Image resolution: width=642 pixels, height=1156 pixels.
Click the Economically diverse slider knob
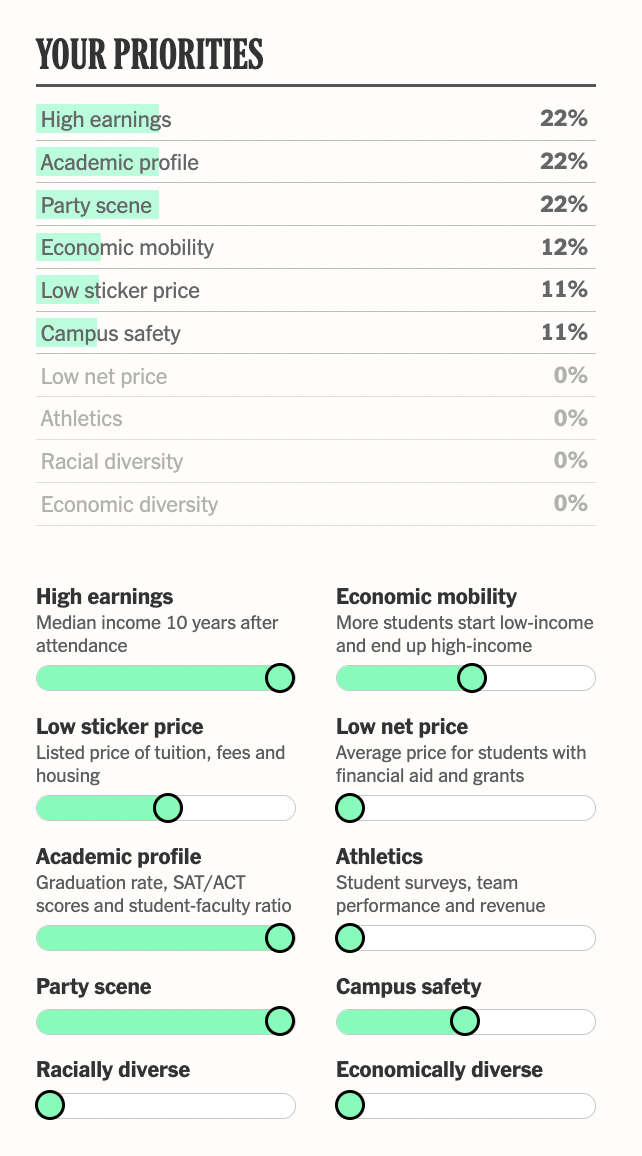(350, 1105)
